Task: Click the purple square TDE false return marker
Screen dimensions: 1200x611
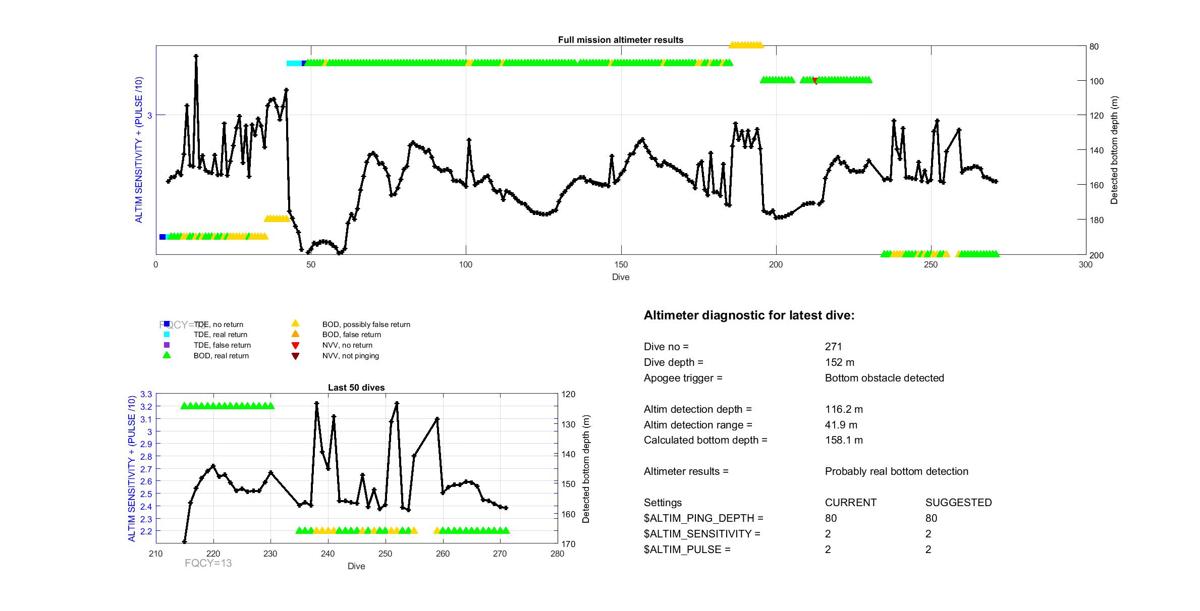Action: coord(167,345)
